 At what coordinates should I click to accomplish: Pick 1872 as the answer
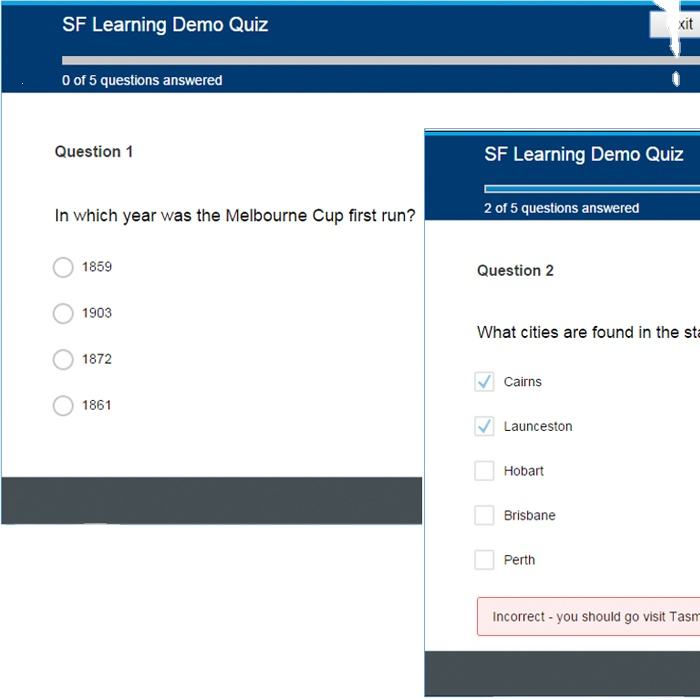pyautogui.click(x=63, y=359)
